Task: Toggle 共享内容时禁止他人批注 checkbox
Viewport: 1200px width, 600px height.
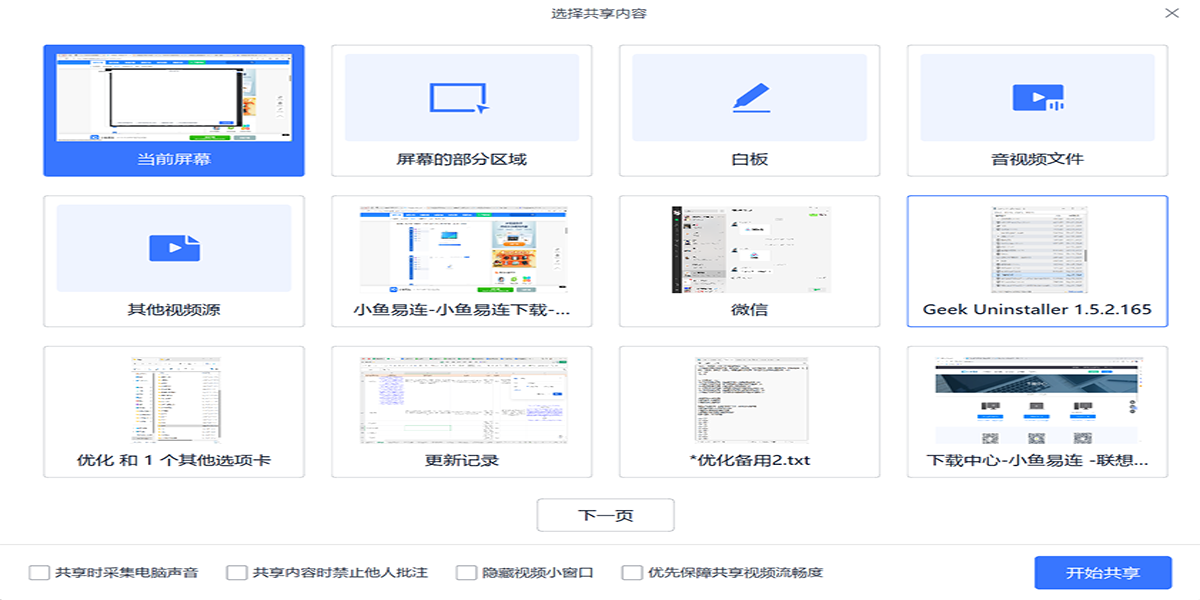Action: tap(236, 573)
